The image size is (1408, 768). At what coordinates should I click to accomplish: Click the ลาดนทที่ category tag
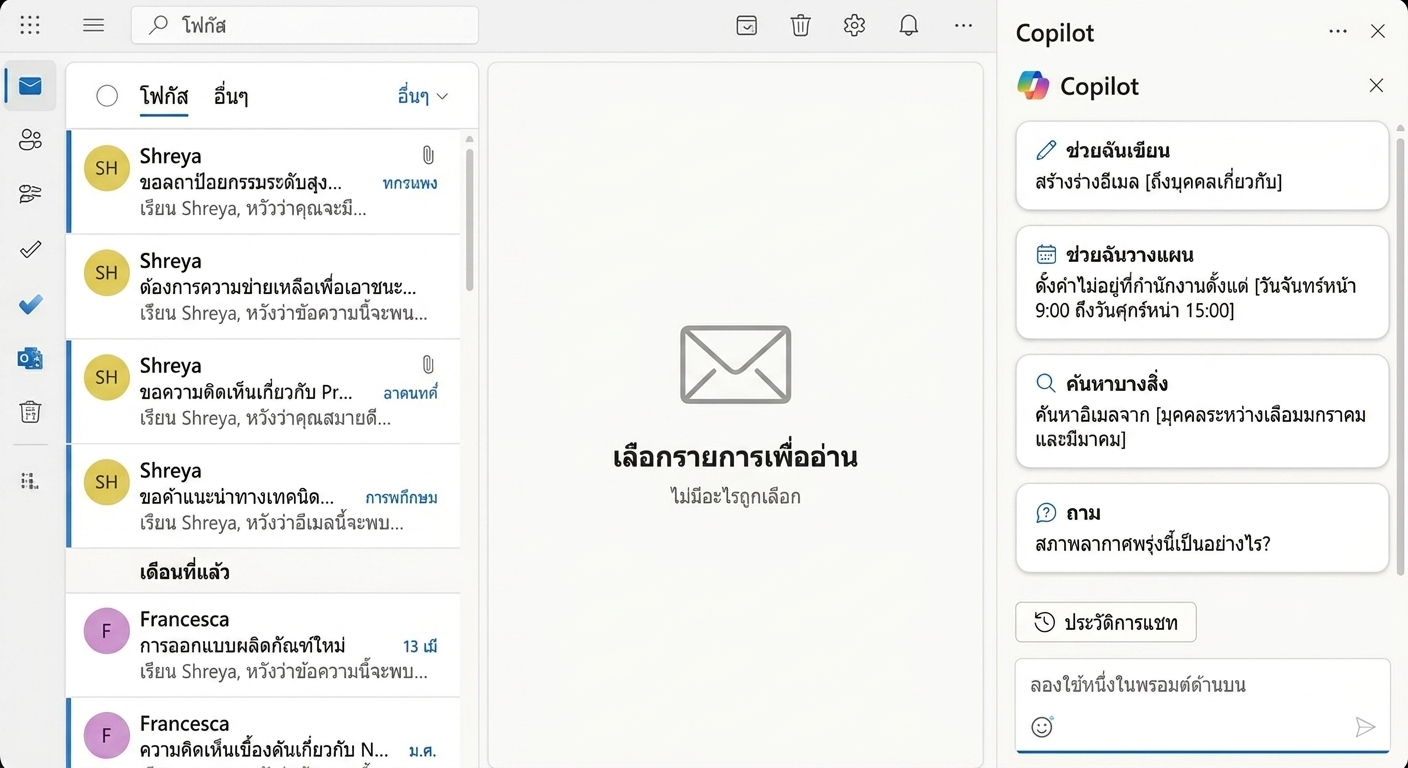[x=411, y=393]
